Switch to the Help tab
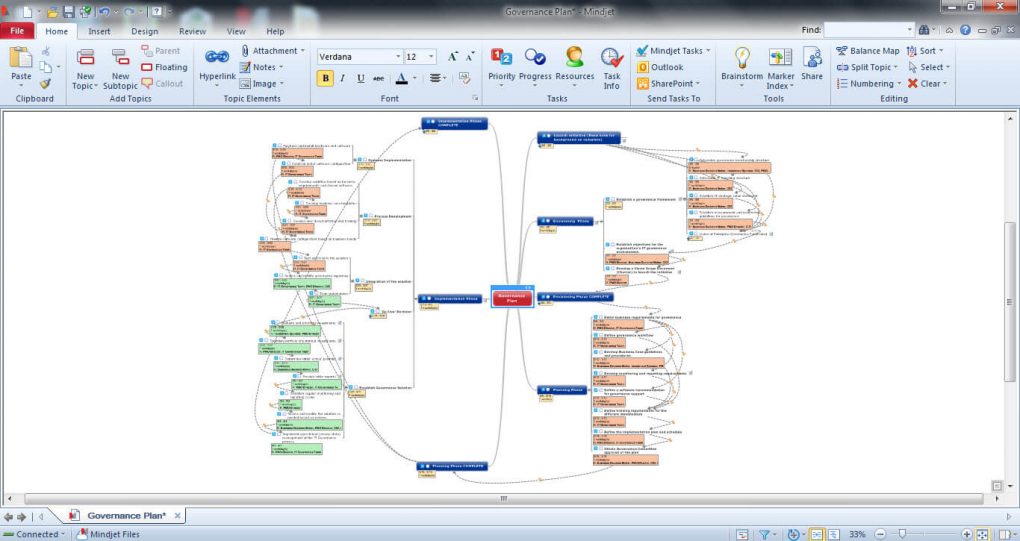The image size is (1020, 541). (x=275, y=31)
